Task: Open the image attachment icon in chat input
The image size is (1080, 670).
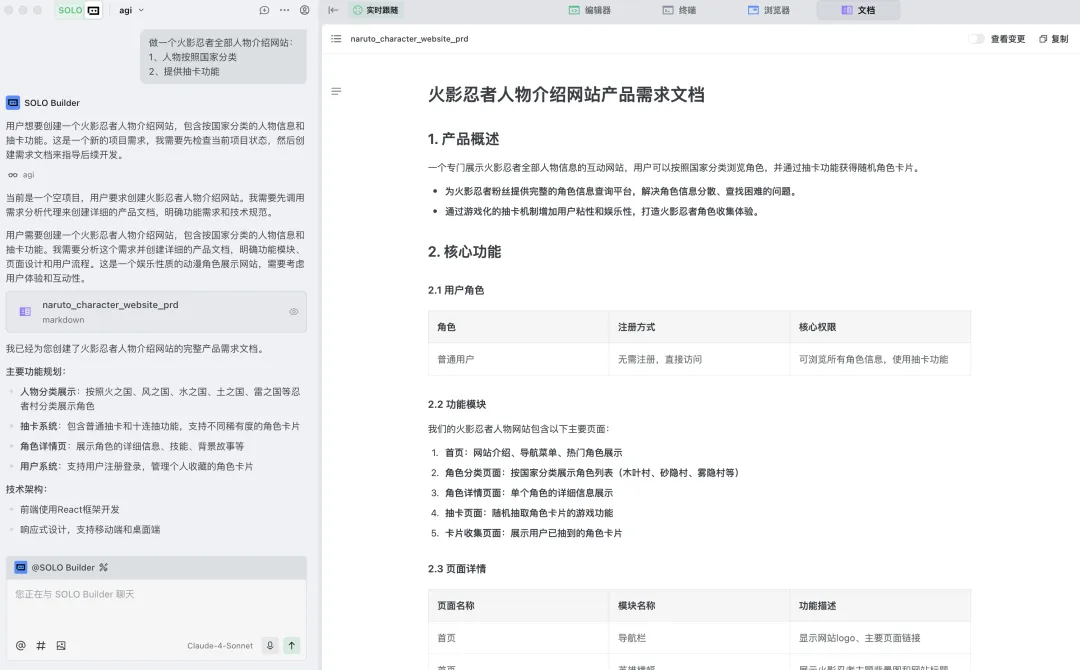Action: (61, 645)
